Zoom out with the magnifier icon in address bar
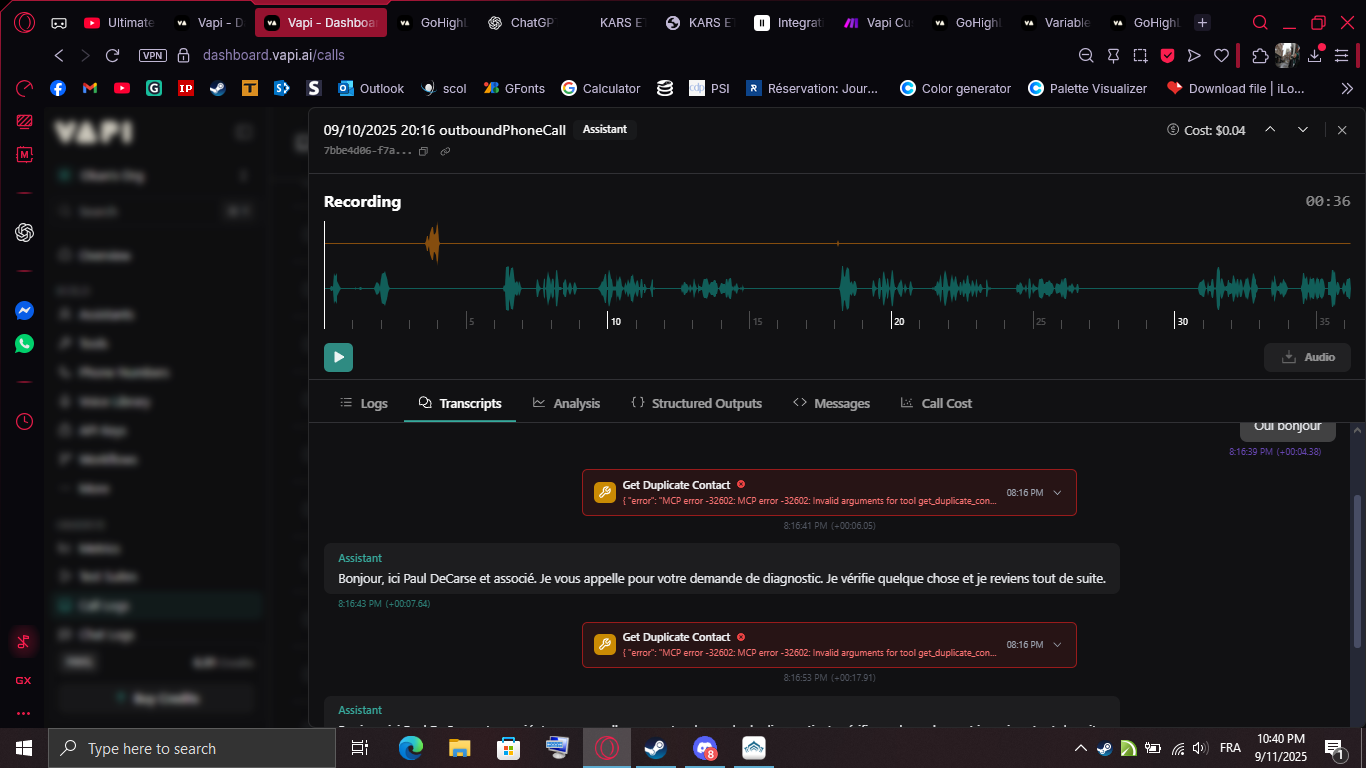This screenshot has width=1366, height=768. (1086, 55)
